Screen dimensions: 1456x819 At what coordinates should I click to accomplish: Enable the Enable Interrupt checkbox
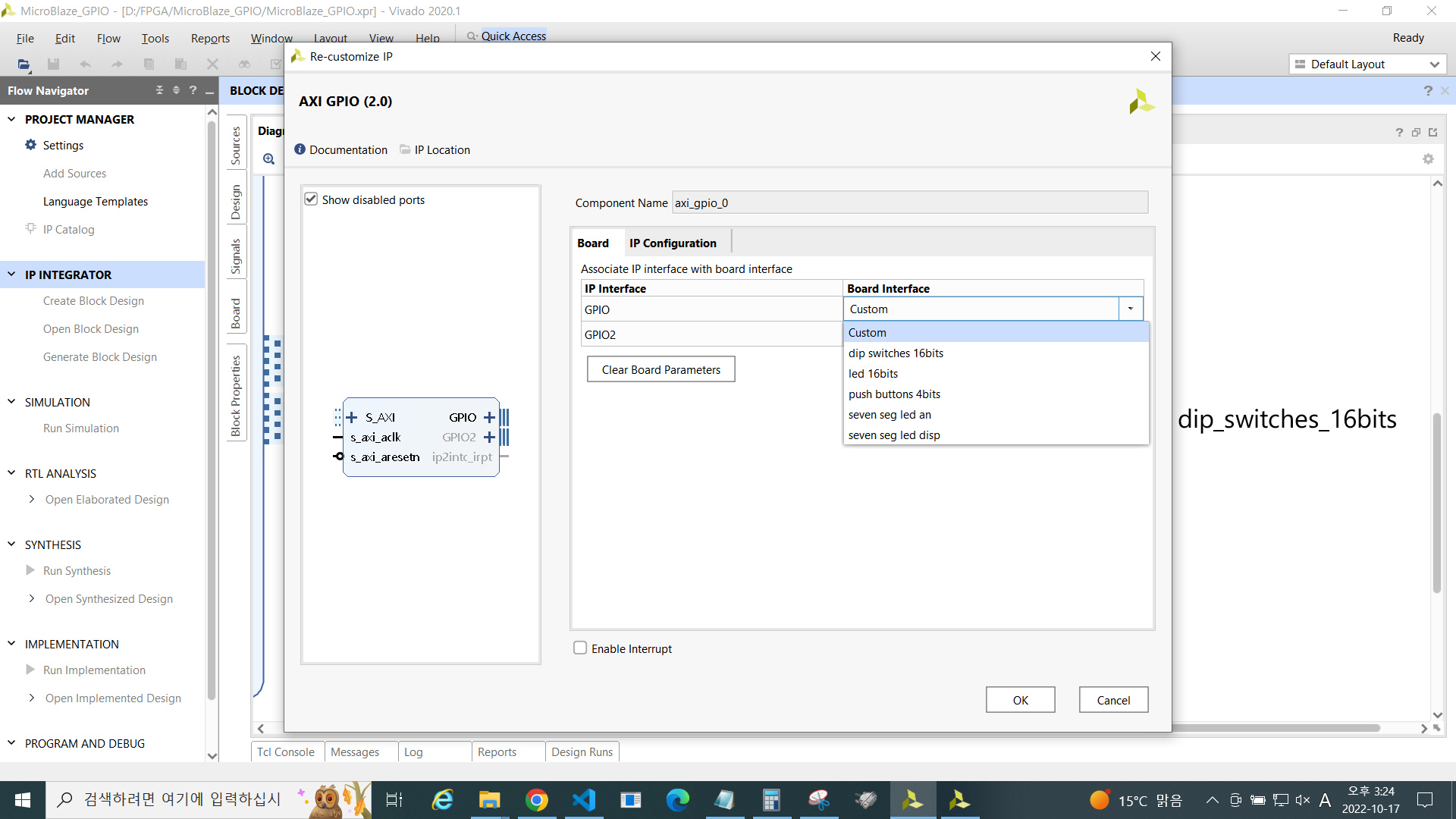coord(580,648)
